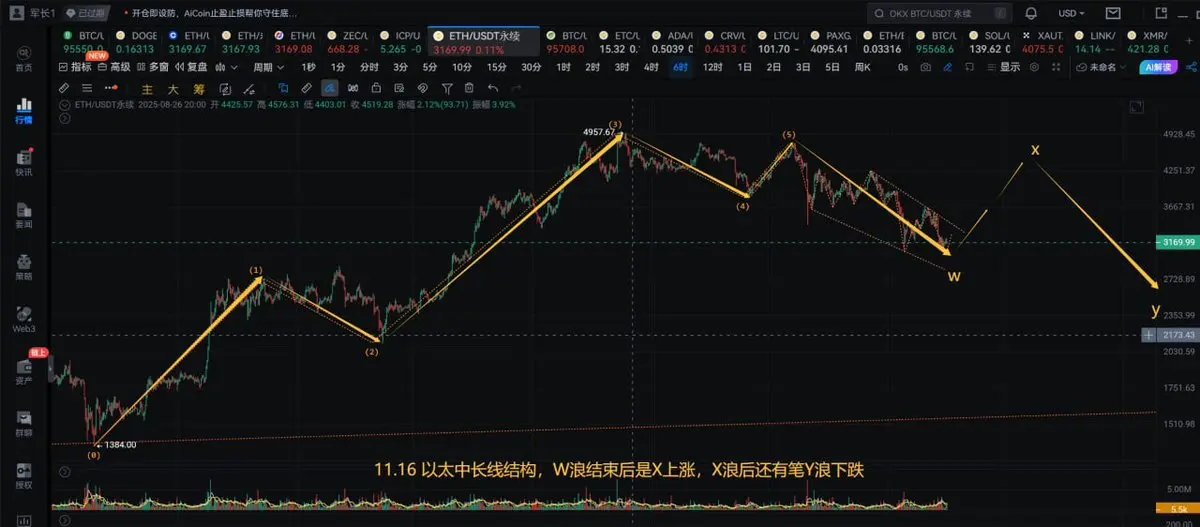This screenshot has width=1200, height=527.
Task: Switch to the DOGE symbol tab
Action: [x=136, y=41]
